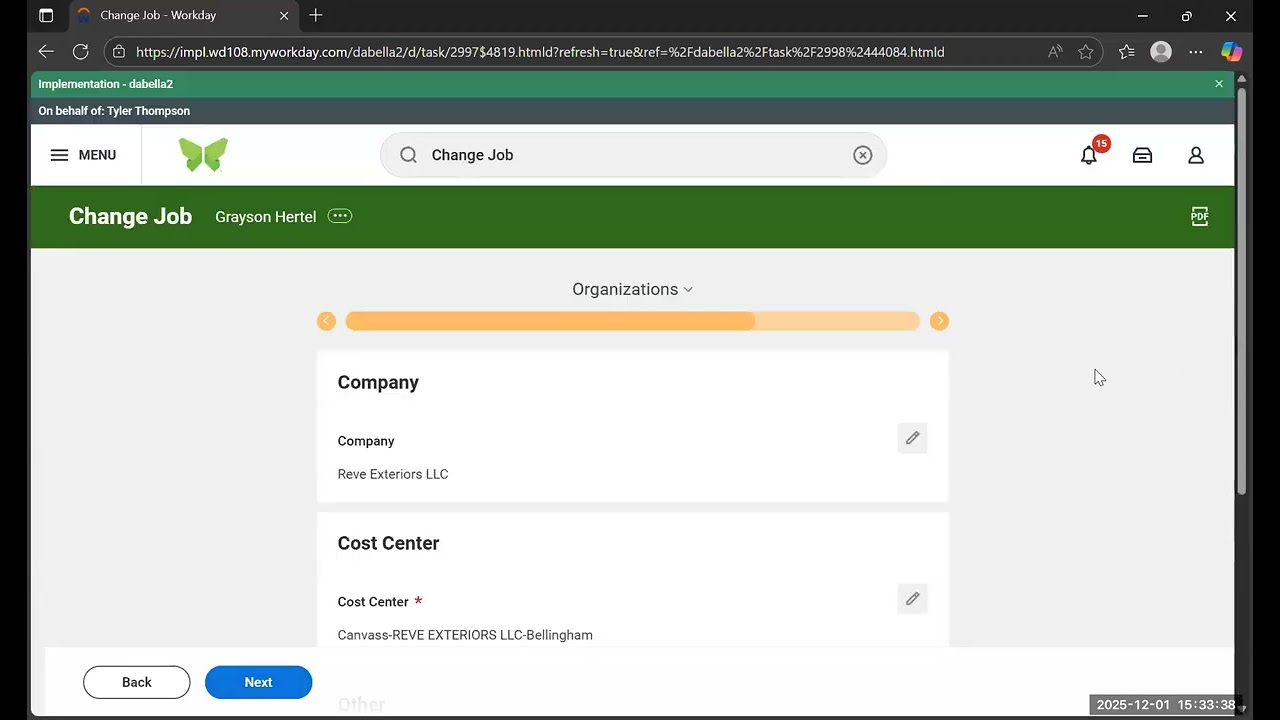Go to the previous step with the left arrow
The height and width of the screenshot is (720, 1280).
[x=326, y=321]
